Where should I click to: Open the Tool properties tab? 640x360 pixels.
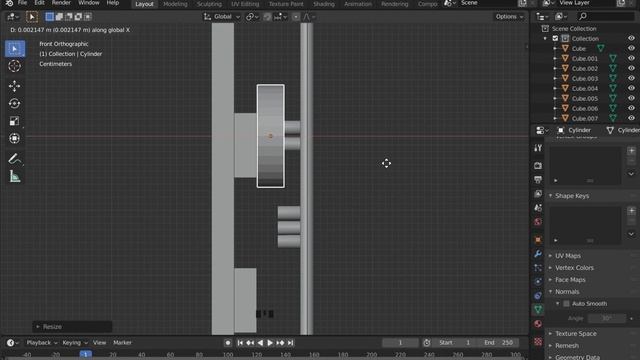538,148
